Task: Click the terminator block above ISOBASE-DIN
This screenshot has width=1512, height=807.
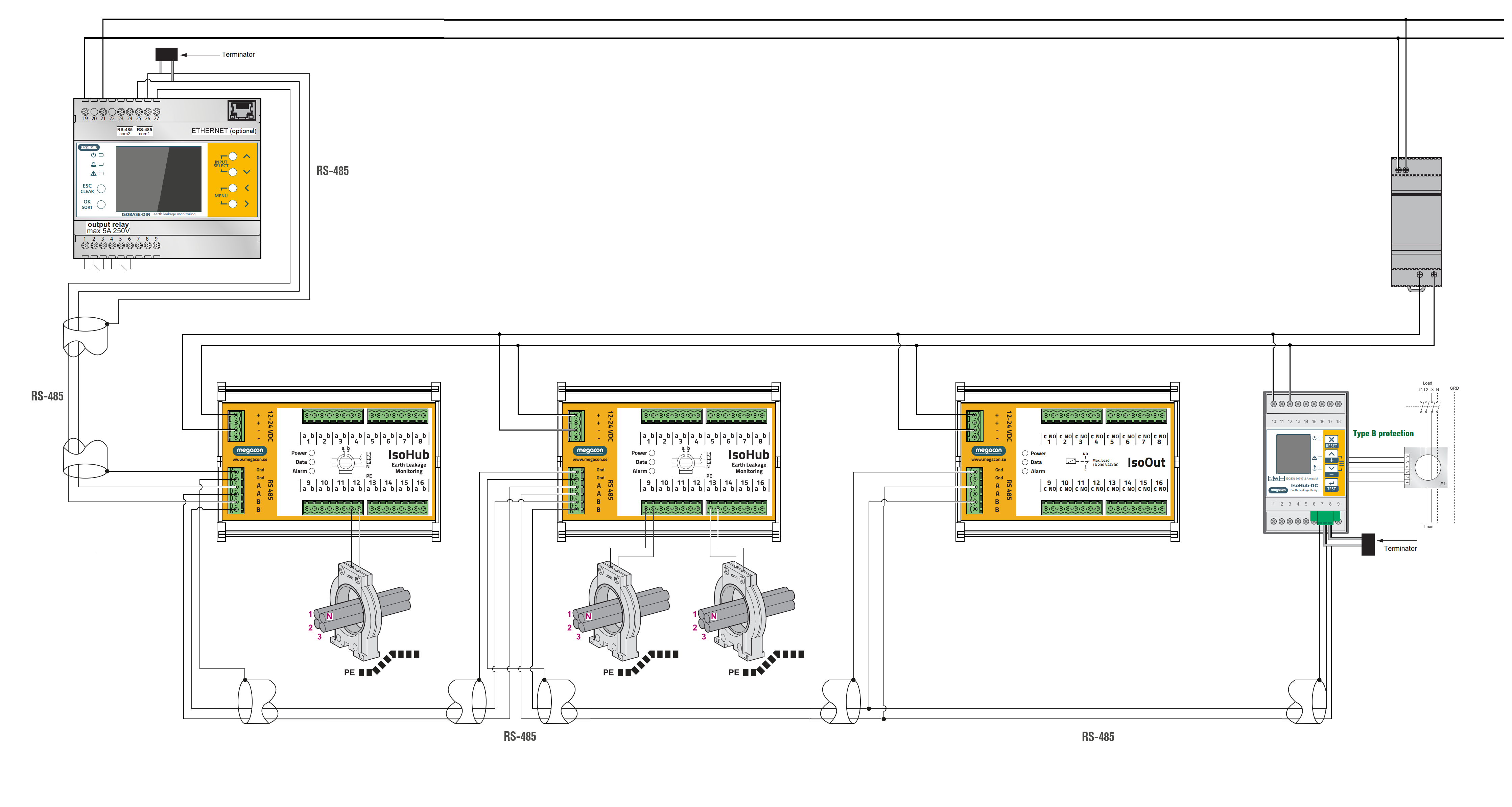Action: coord(167,54)
